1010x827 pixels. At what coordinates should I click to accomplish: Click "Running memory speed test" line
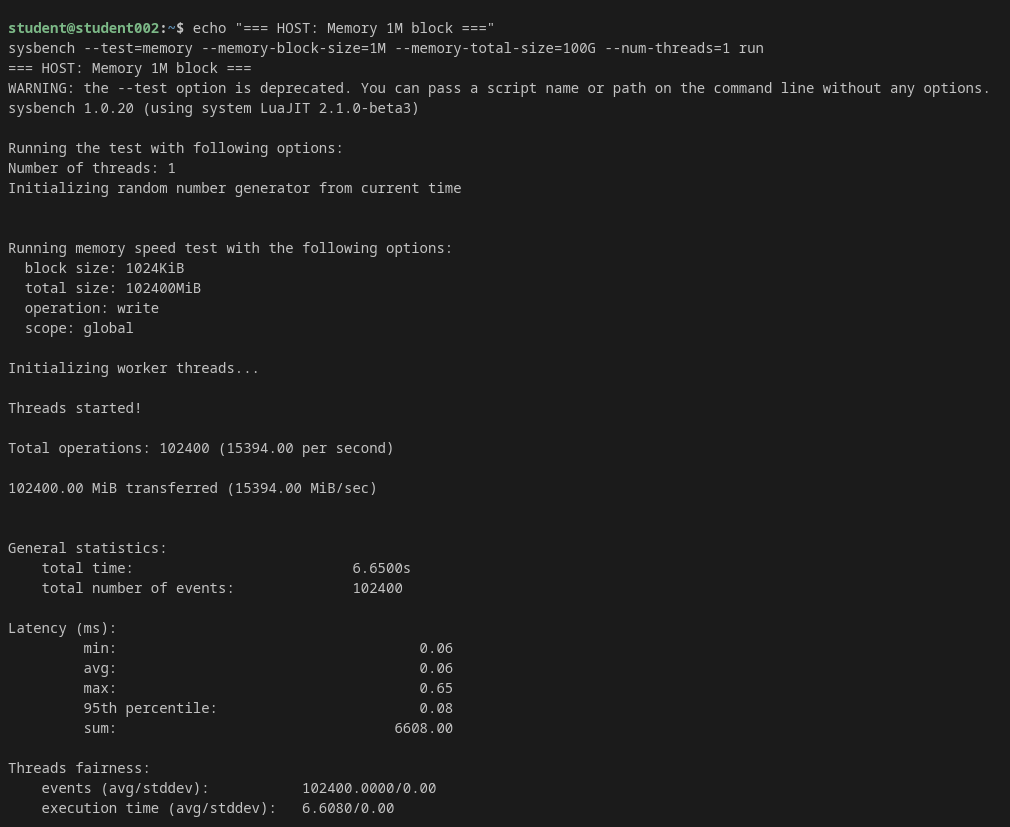tap(230, 248)
